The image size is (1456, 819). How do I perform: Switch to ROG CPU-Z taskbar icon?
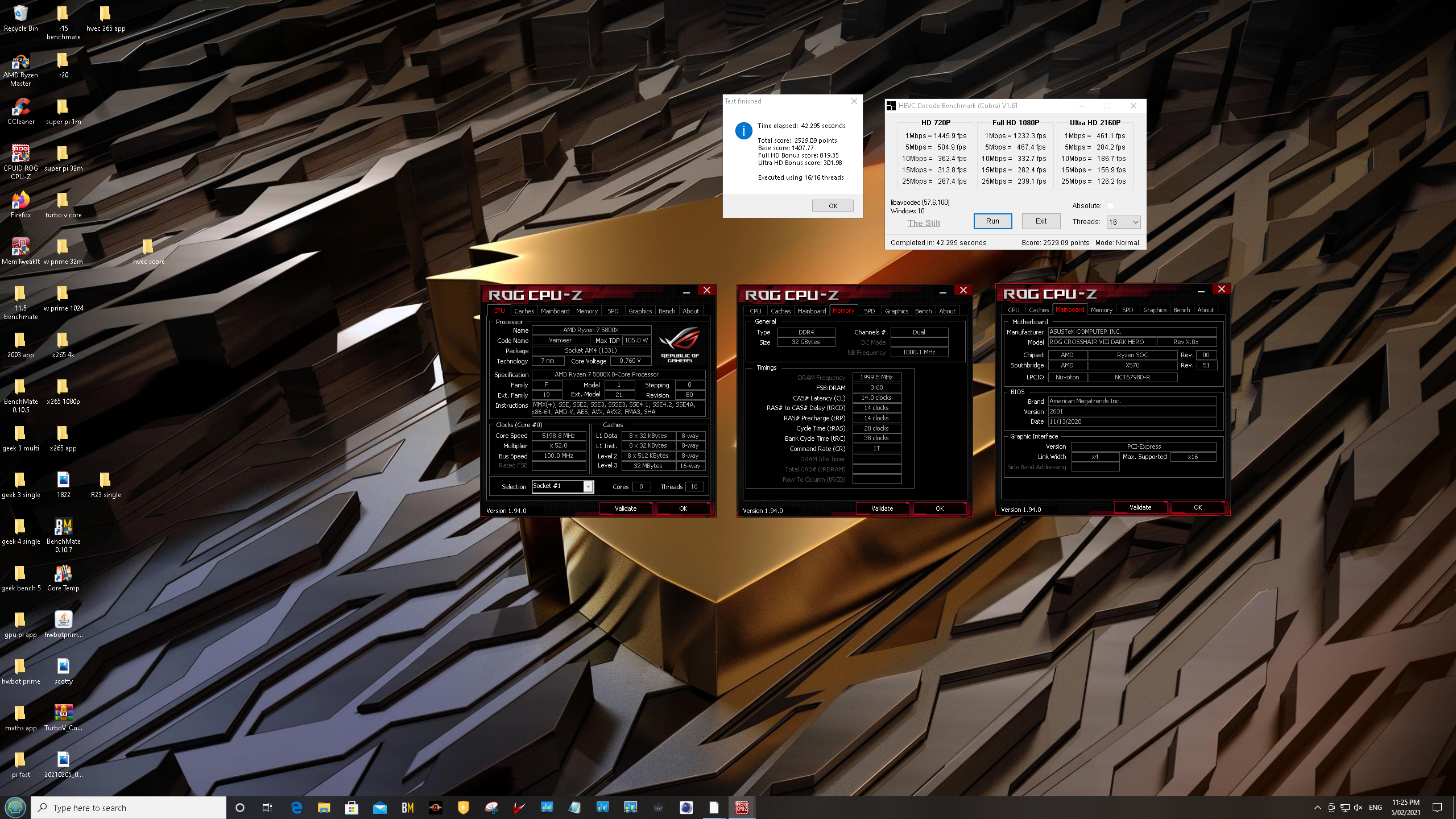[x=742, y=807]
